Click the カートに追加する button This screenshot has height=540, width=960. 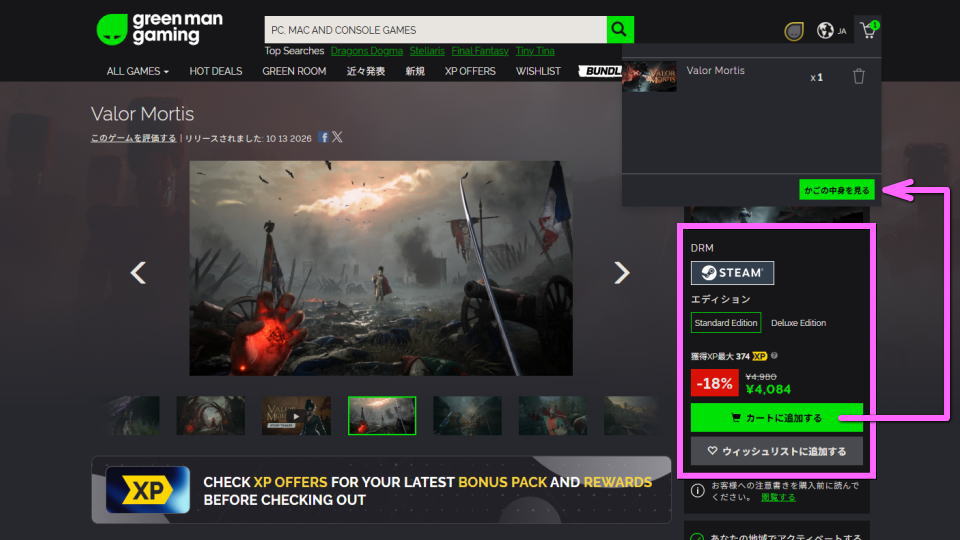tap(776, 418)
